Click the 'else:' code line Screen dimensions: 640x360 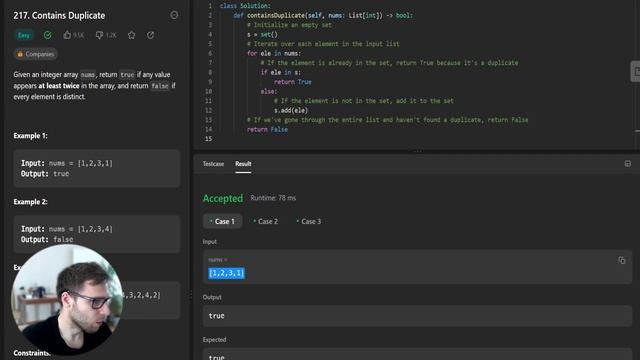coord(269,91)
